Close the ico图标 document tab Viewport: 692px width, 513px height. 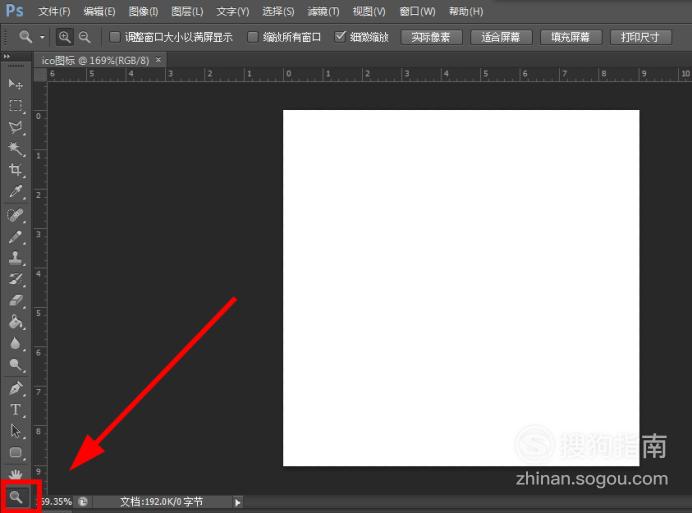click(158, 60)
